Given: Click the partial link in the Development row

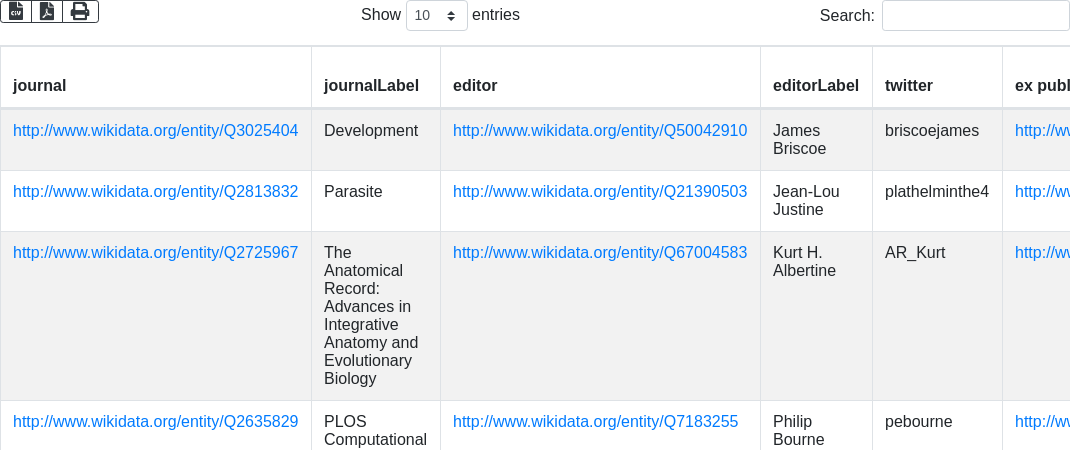Looking at the screenshot, I should coord(1042,131).
